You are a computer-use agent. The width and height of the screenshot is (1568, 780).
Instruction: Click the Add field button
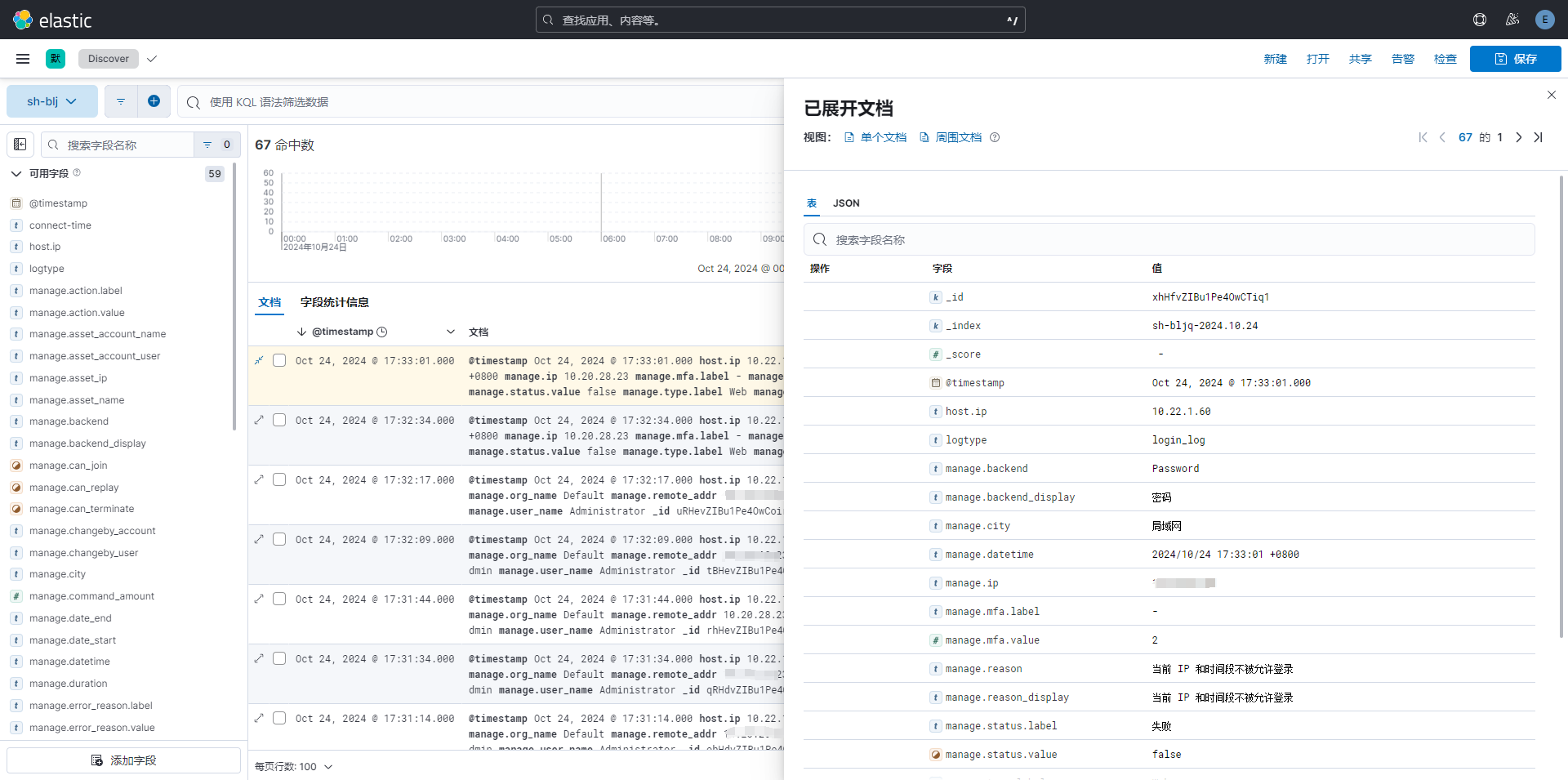coord(124,760)
